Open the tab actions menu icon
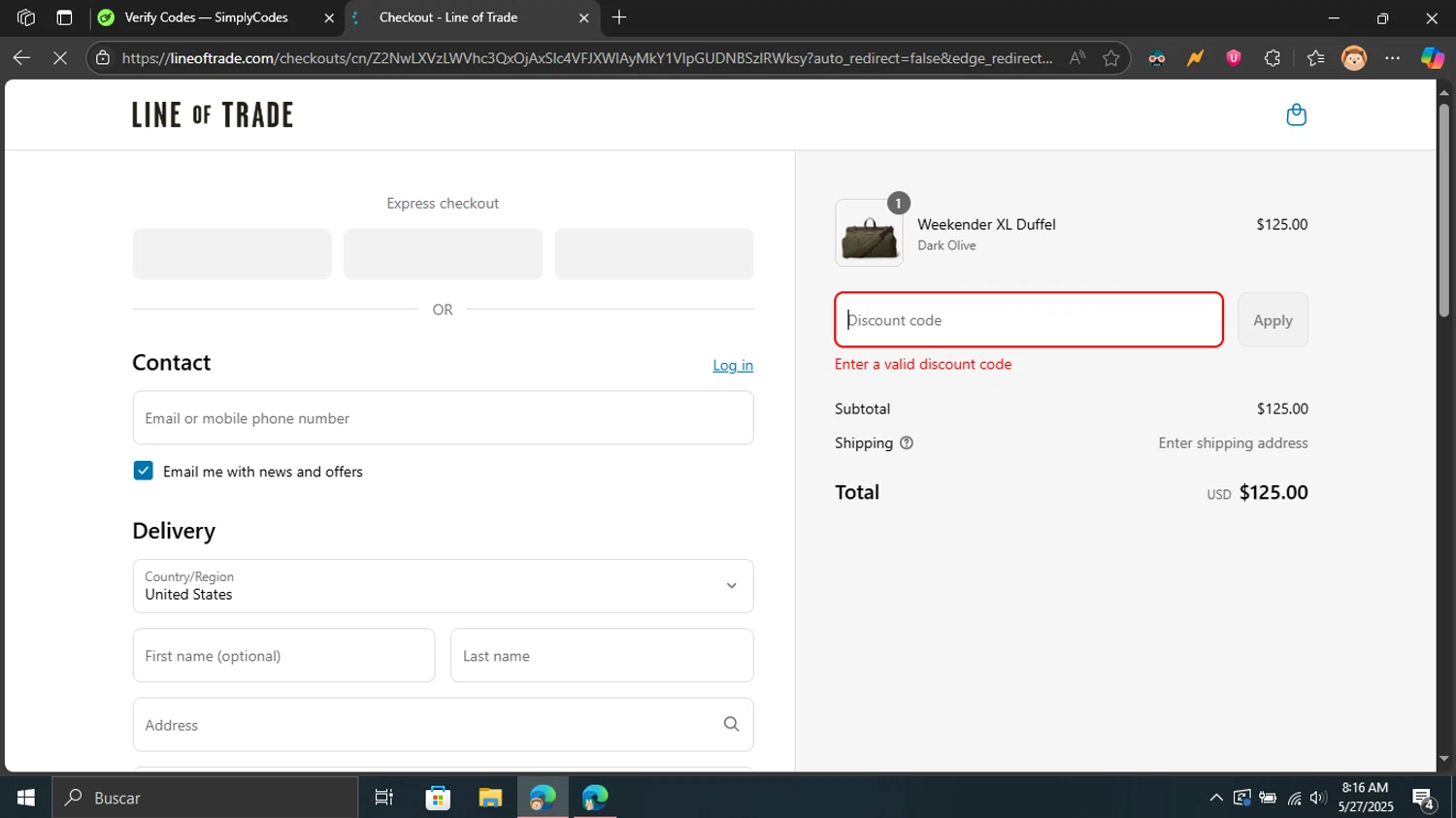Image resolution: width=1456 pixels, height=818 pixels. [x=64, y=17]
